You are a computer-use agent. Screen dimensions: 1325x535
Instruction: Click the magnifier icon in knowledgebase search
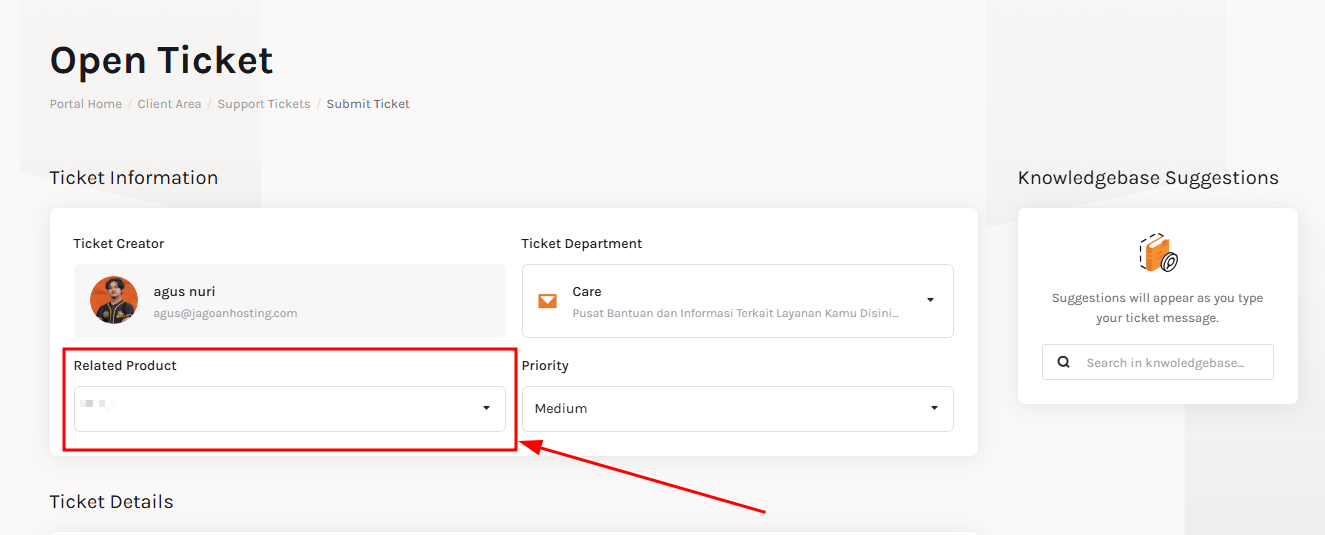click(1064, 362)
